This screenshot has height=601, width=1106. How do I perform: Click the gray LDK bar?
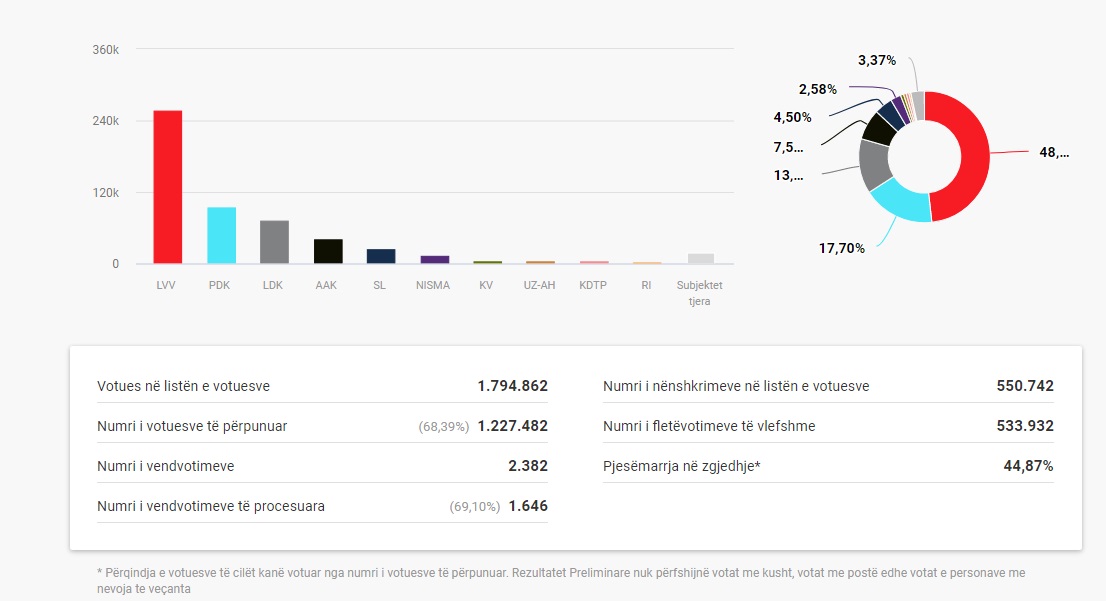tap(274, 243)
